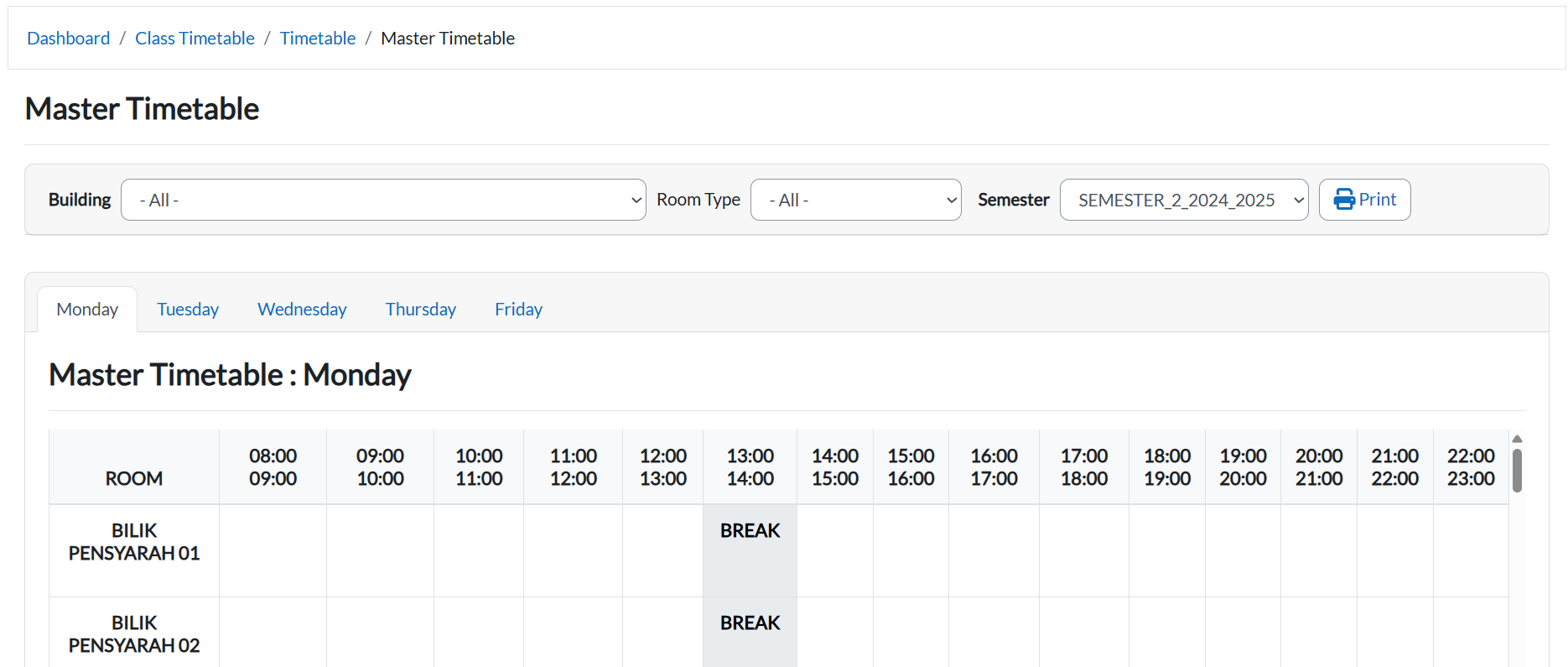Open the Thursday timetable tab
Viewport: 1568px width, 667px height.
pyautogui.click(x=420, y=310)
